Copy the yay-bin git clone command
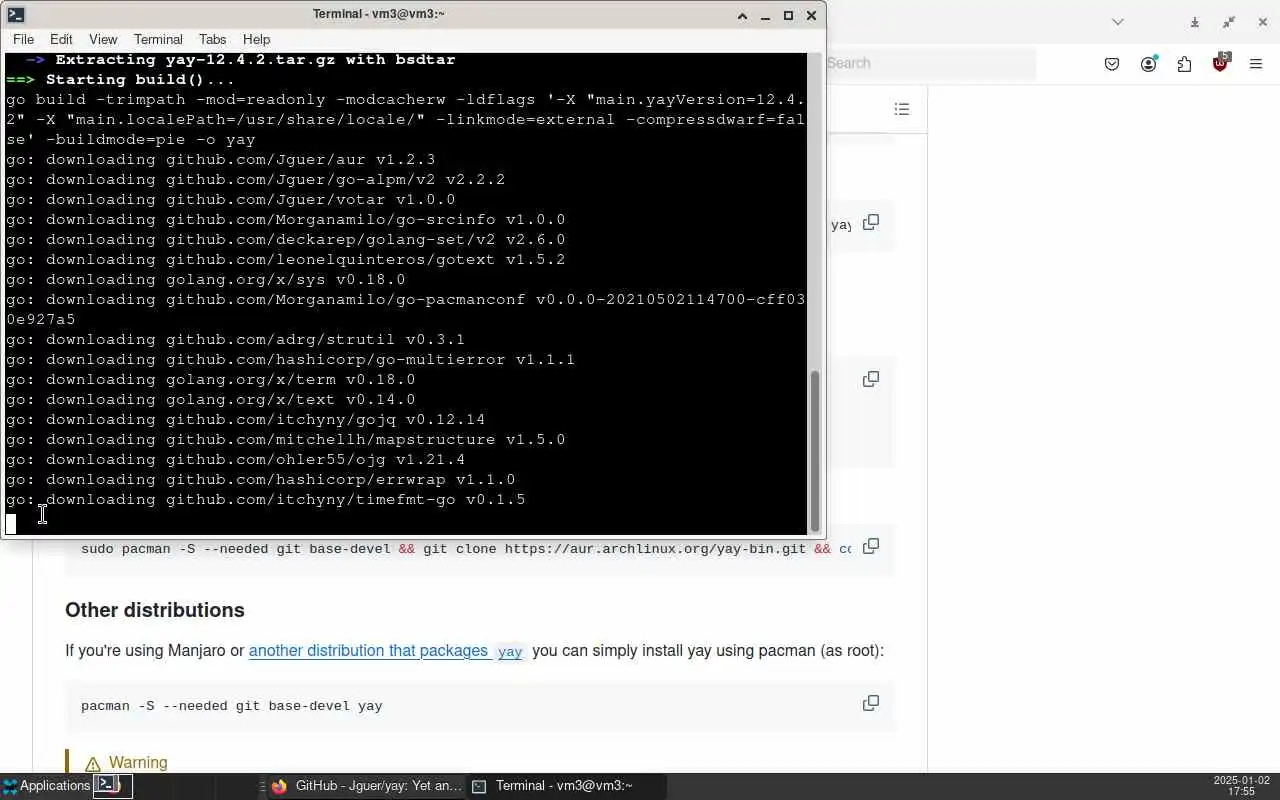1280x800 pixels. pos(871,546)
